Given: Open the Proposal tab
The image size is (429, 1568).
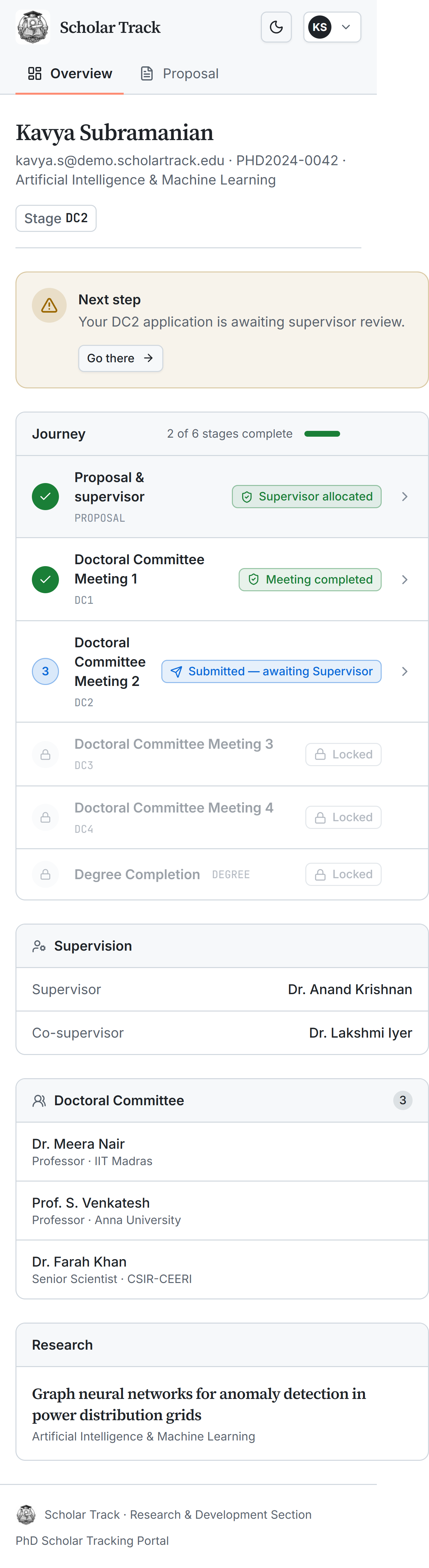Looking at the screenshot, I should point(179,74).
